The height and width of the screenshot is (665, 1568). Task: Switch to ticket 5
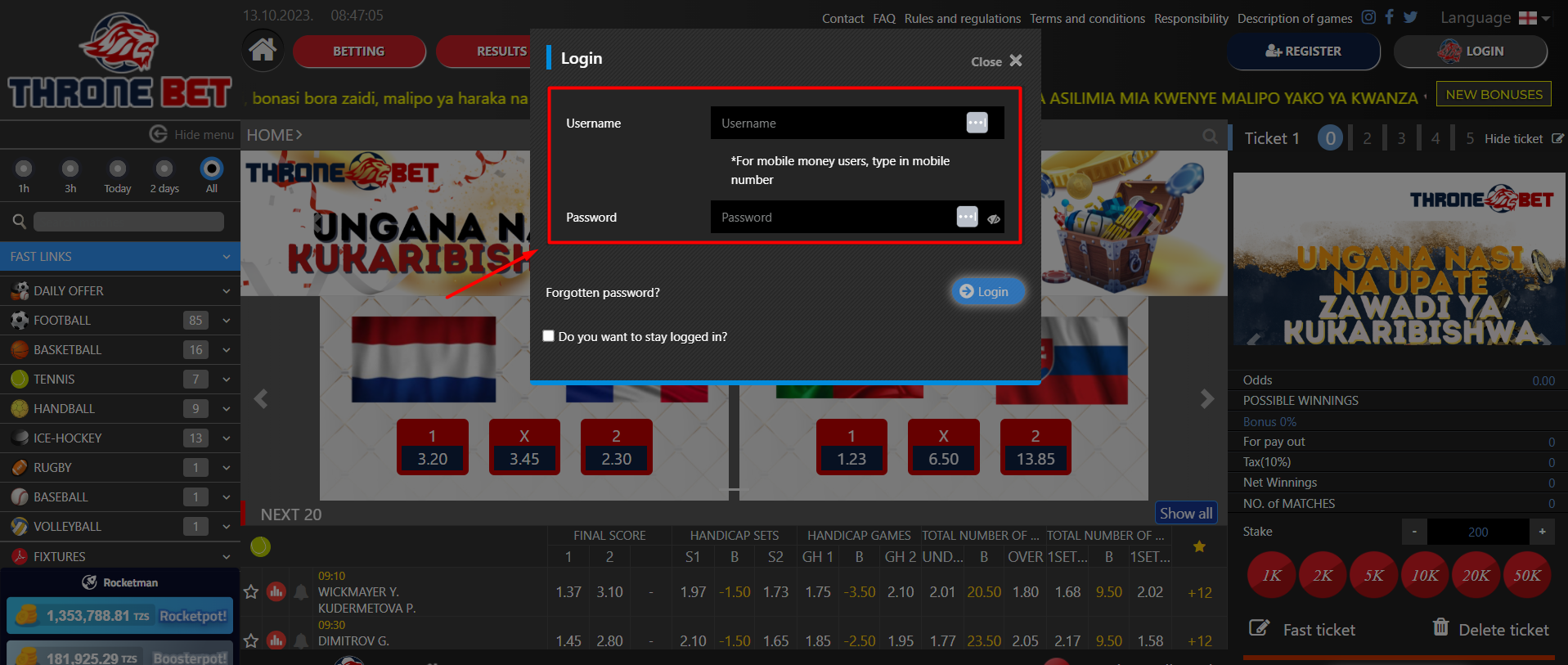[x=1470, y=138]
